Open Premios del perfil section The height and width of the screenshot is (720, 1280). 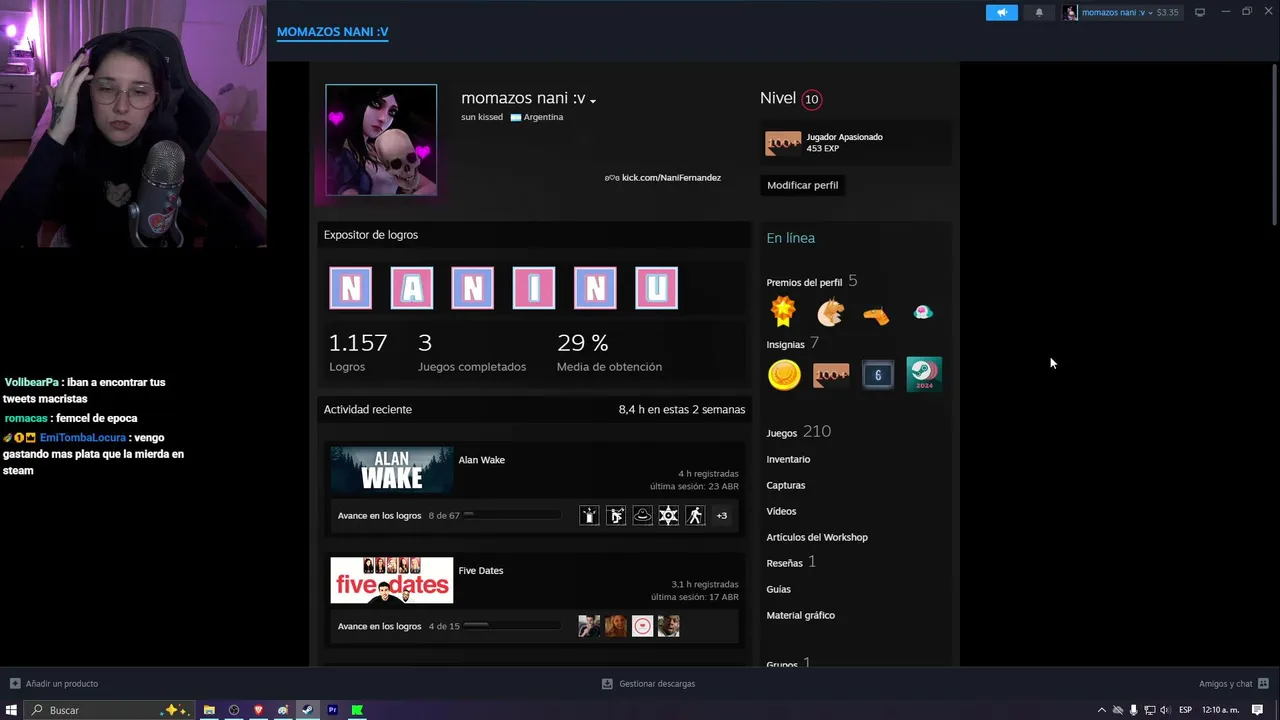[x=812, y=281]
